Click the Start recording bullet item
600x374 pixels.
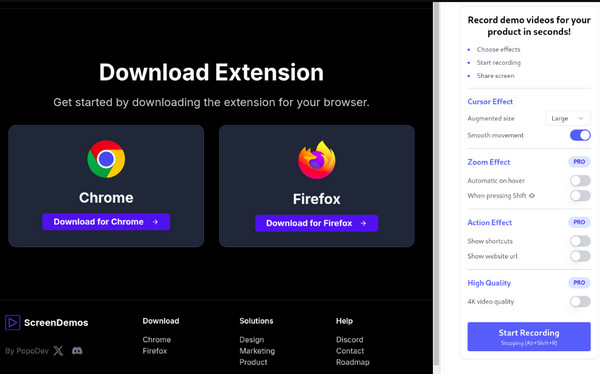click(x=499, y=62)
